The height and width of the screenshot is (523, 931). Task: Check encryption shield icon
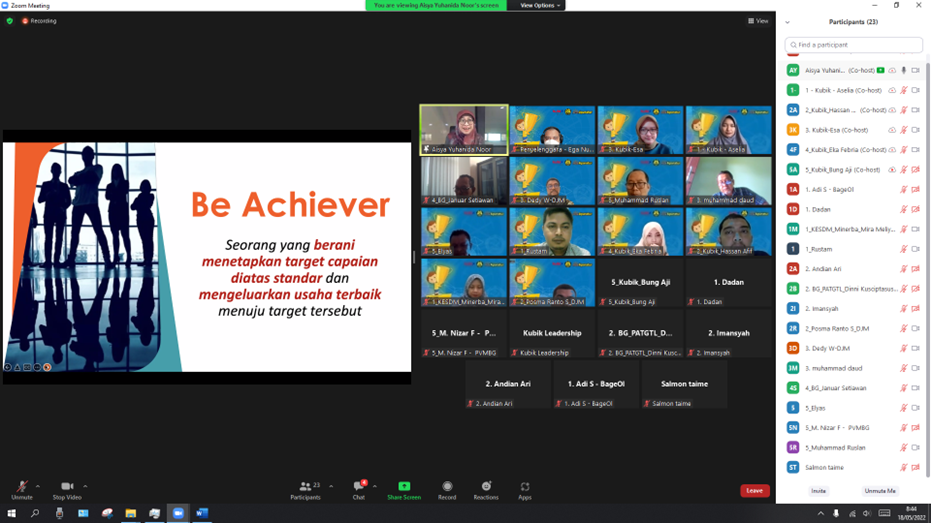pyautogui.click(x=10, y=21)
